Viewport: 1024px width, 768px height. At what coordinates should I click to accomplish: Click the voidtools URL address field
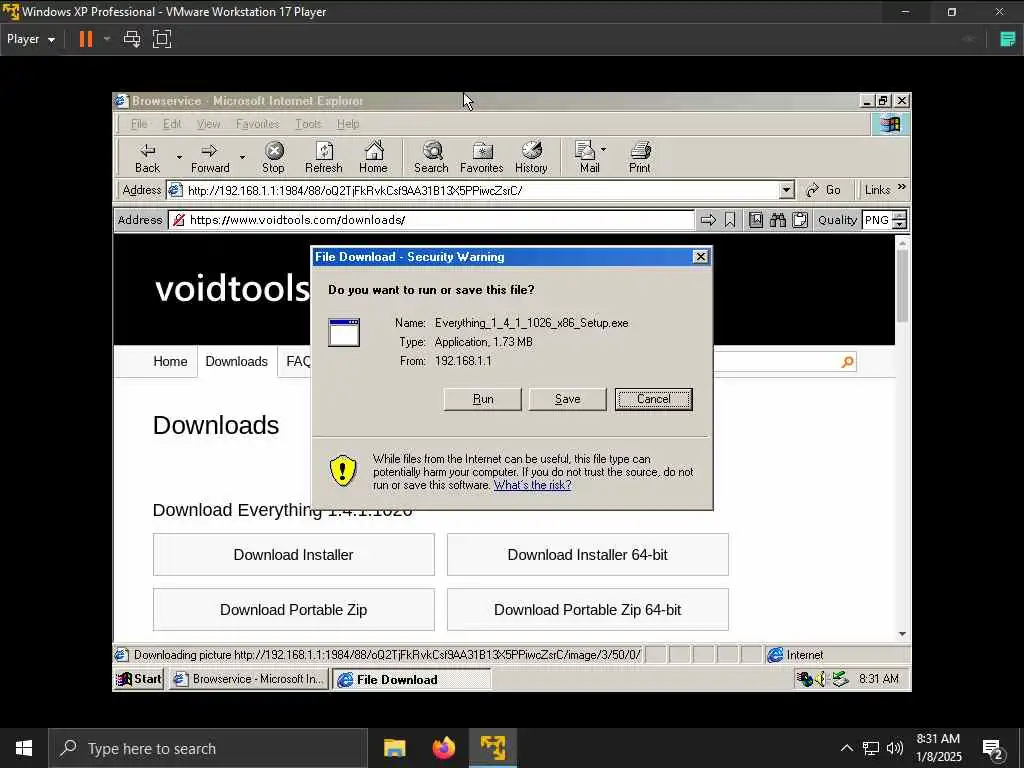(431, 220)
